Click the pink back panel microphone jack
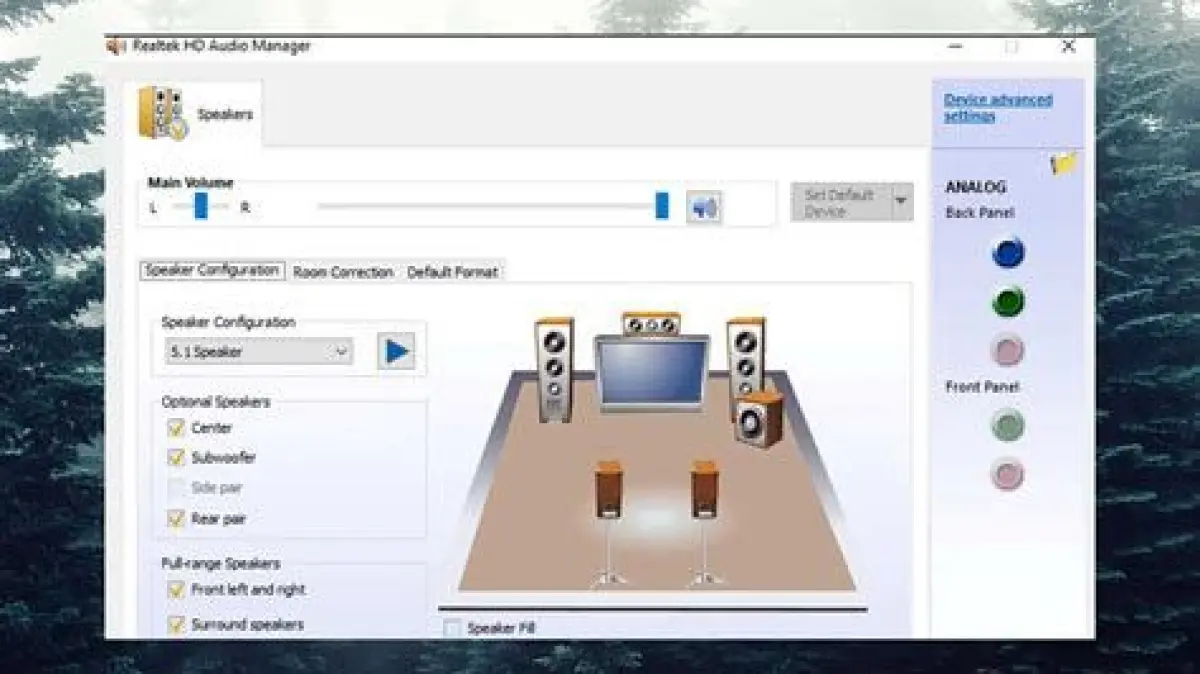Image resolution: width=1200 pixels, height=674 pixels. click(1008, 351)
